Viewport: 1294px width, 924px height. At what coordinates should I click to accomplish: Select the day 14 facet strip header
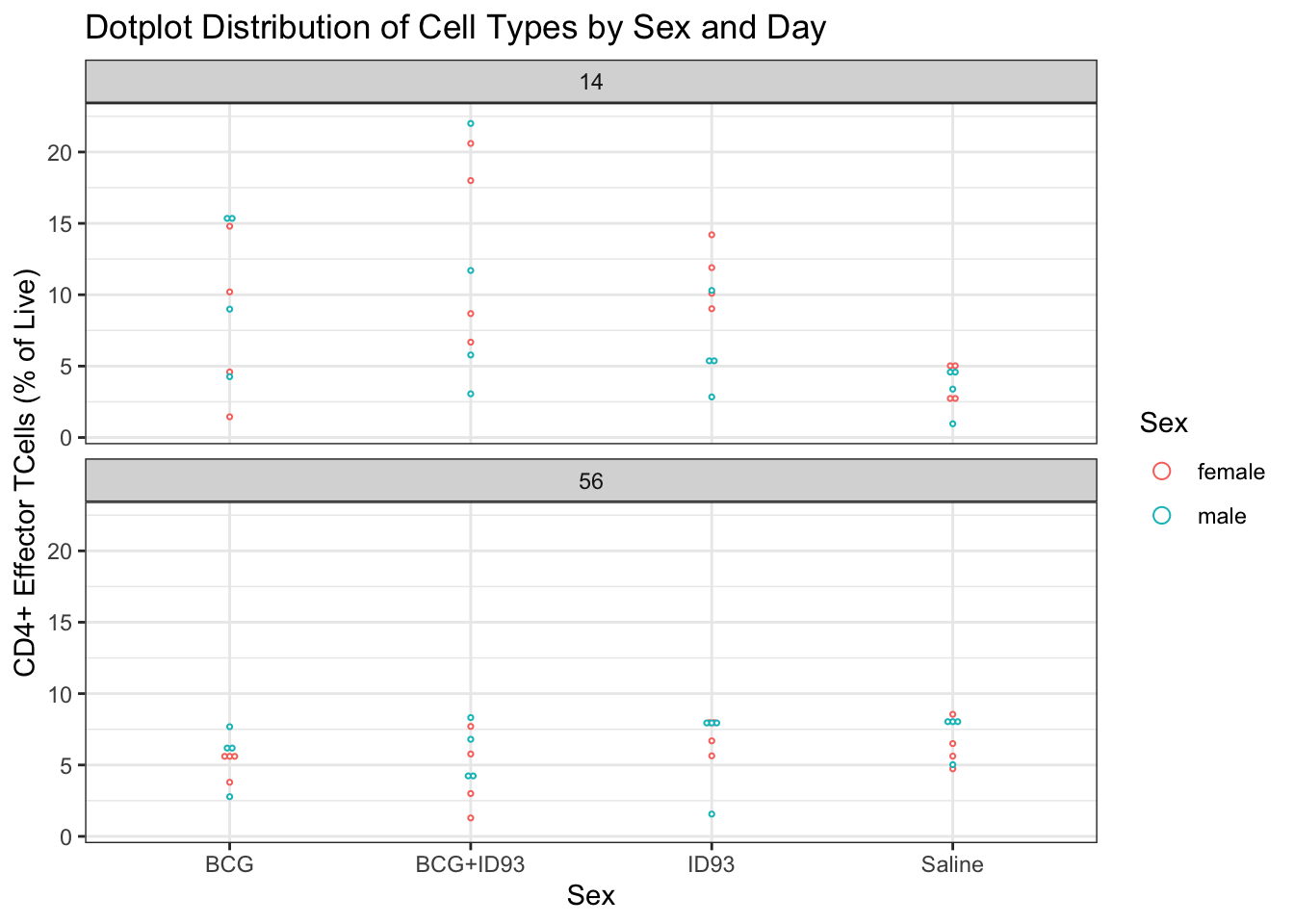click(591, 82)
